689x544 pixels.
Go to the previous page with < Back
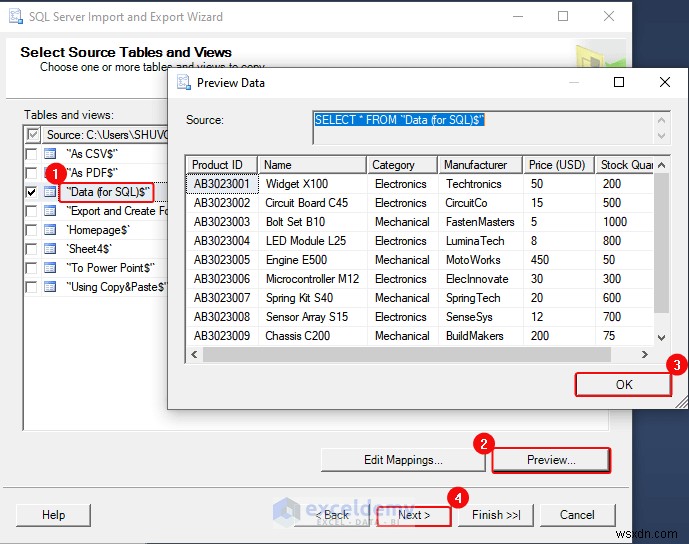(x=332, y=515)
